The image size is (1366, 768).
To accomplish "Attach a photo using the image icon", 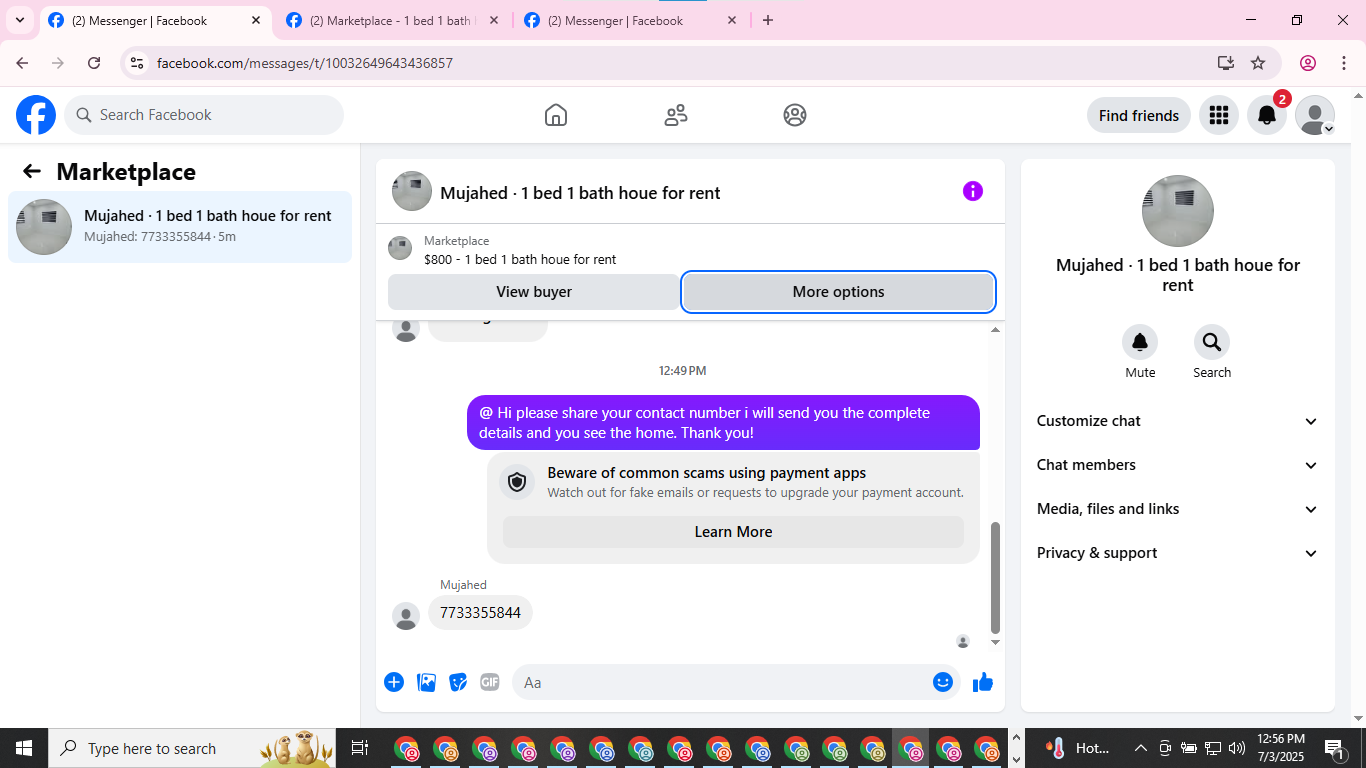I will (426, 682).
